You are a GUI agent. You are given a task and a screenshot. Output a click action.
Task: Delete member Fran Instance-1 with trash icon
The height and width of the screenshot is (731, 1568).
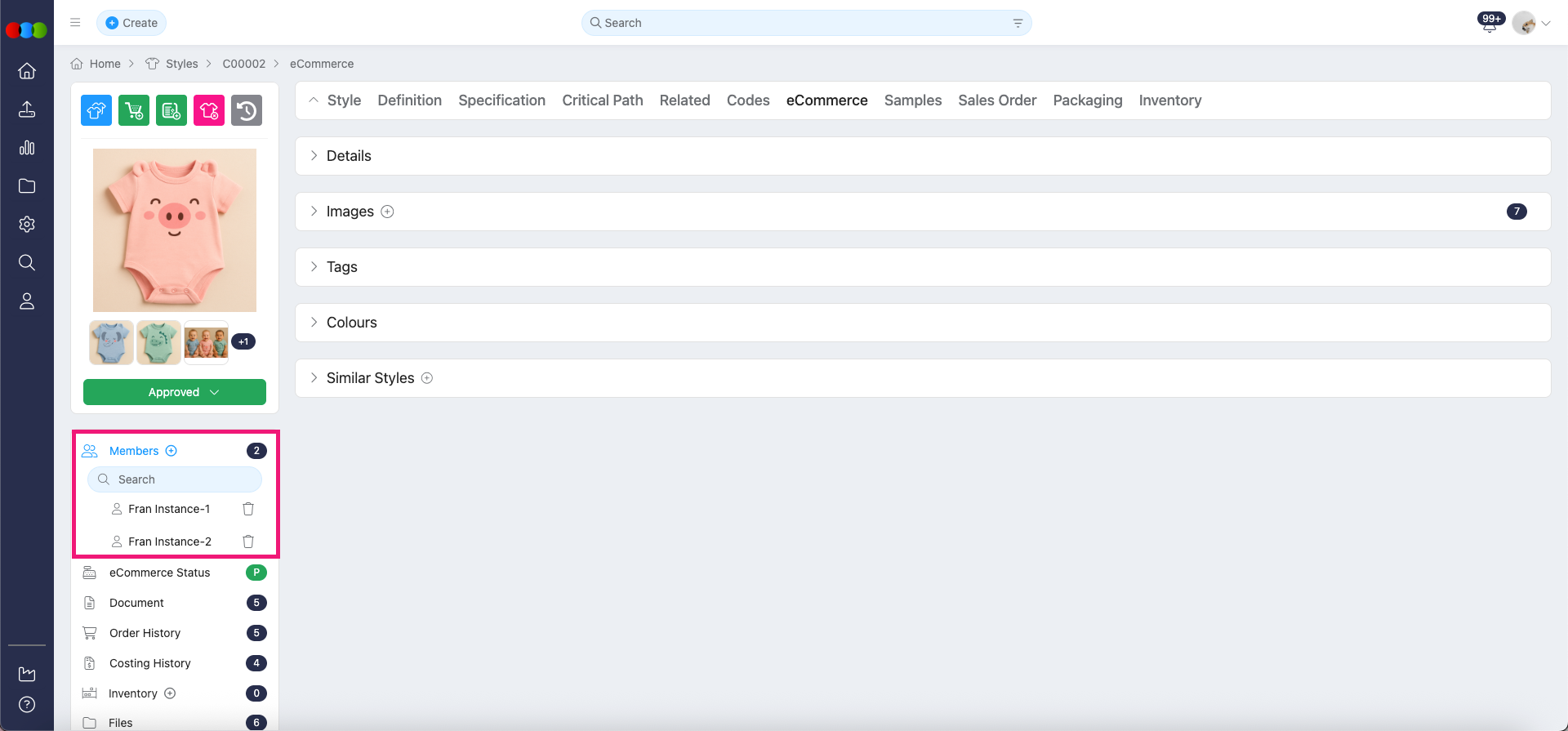pyautogui.click(x=248, y=509)
